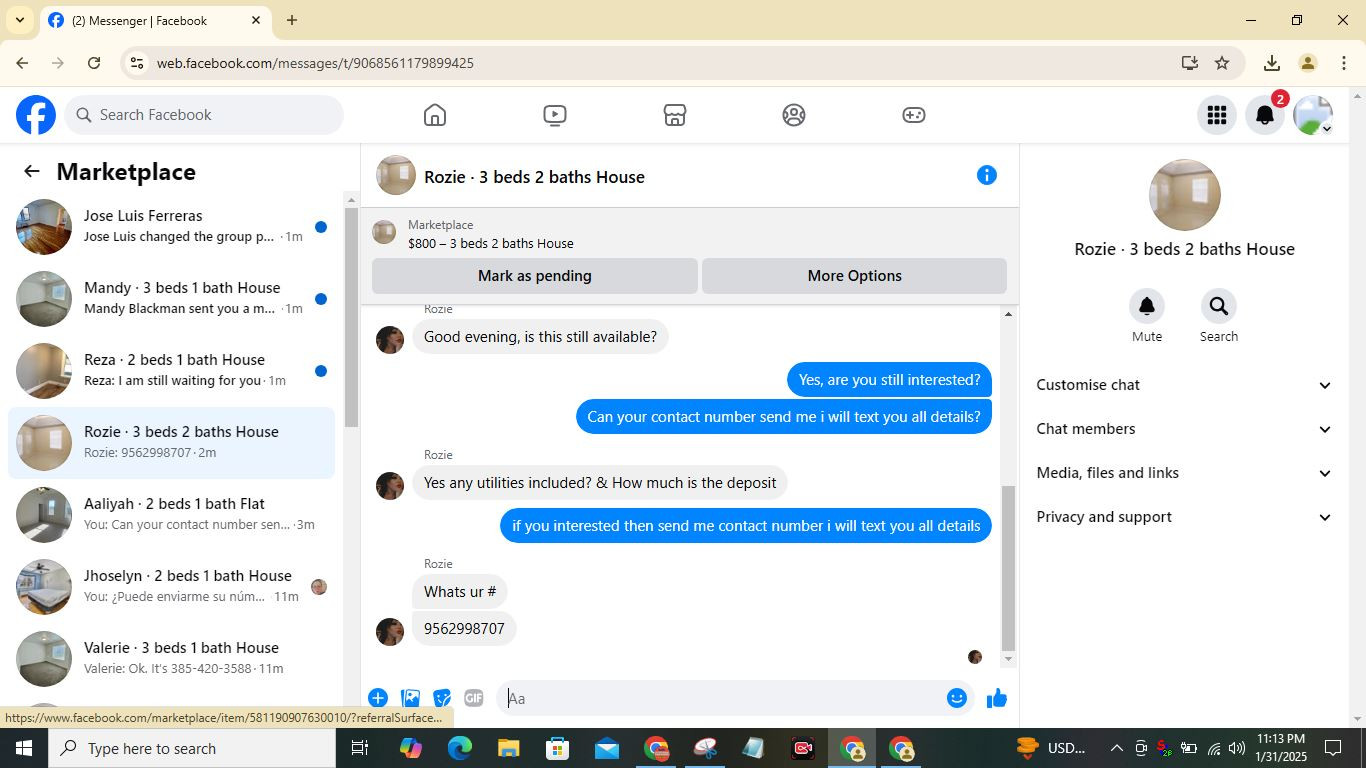Go back with browser back arrow
The width and height of the screenshot is (1366, 768).
[x=22, y=63]
